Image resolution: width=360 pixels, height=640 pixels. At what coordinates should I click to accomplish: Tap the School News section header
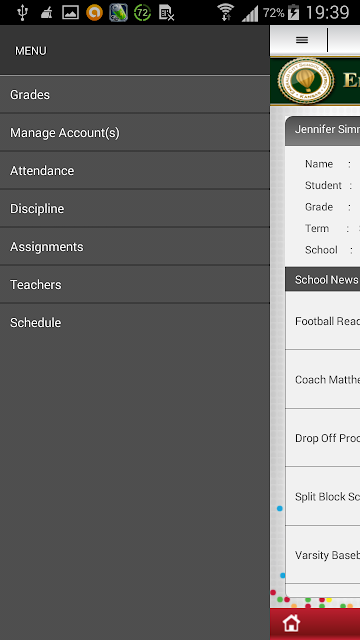pos(322,279)
